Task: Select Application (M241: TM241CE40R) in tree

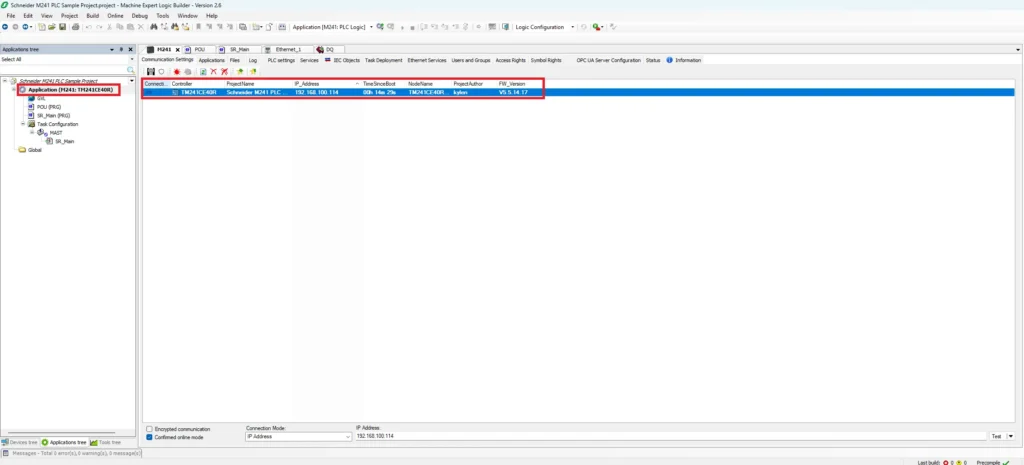Action: [70, 89]
